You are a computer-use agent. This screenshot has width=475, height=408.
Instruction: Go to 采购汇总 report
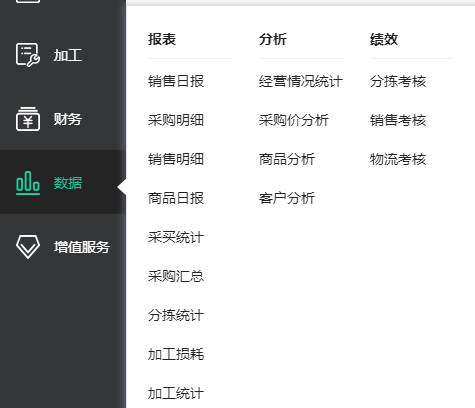click(x=176, y=276)
